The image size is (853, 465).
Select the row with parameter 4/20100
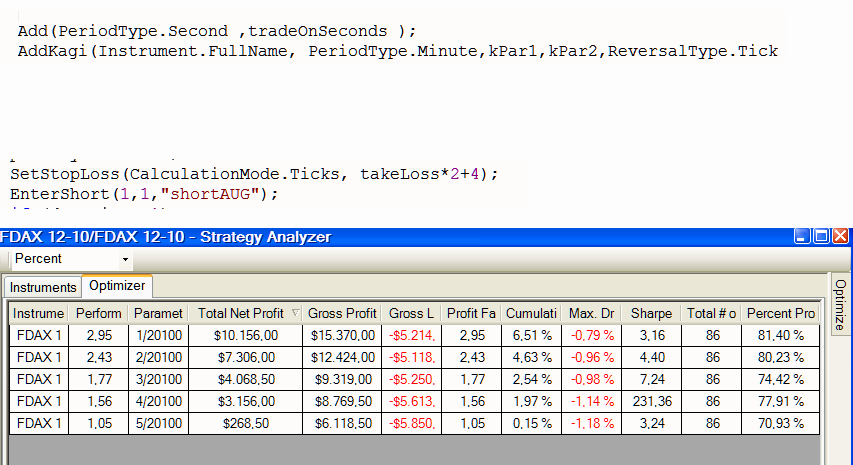tap(415, 401)
